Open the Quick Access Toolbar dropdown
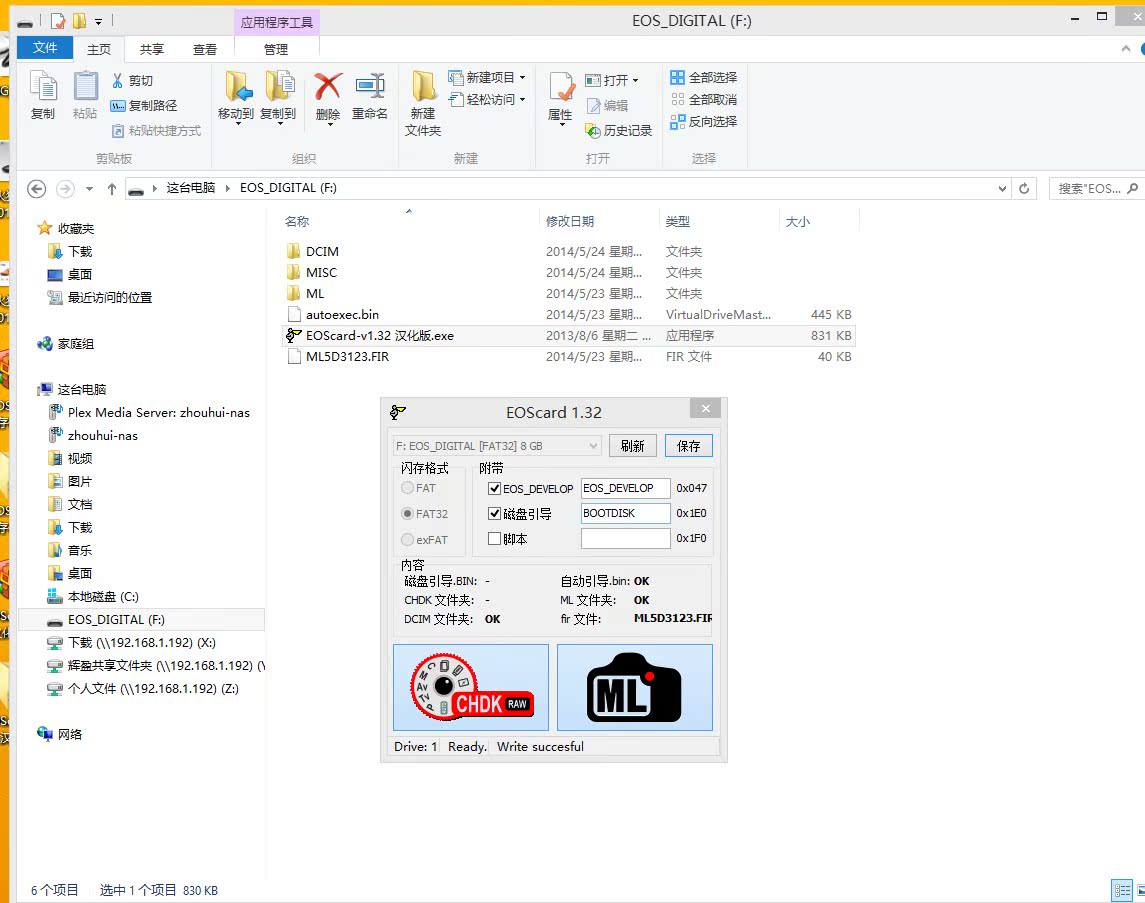The image size is (1145, 903). [99, 22]
